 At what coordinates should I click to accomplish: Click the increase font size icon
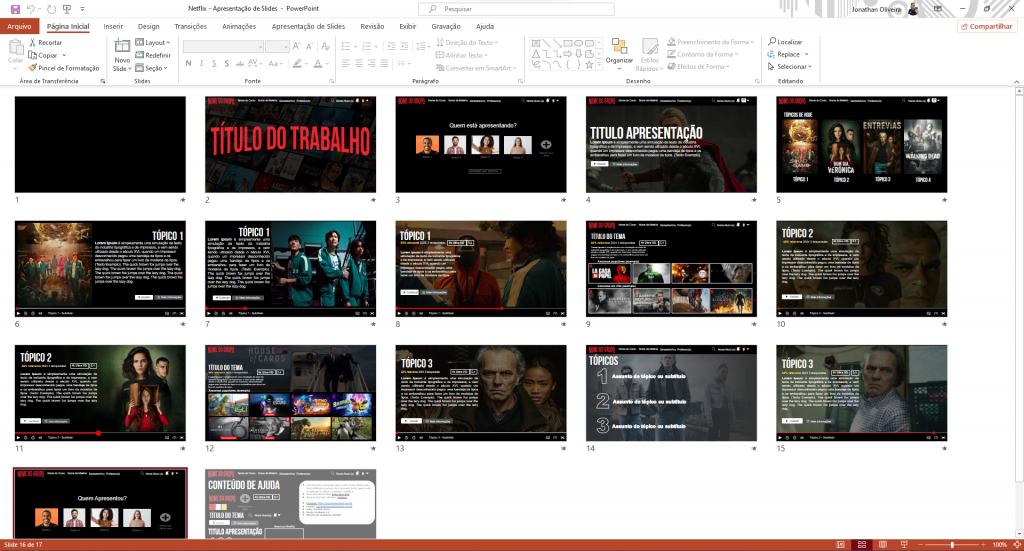pyautogui.click(x=296, y=46)
